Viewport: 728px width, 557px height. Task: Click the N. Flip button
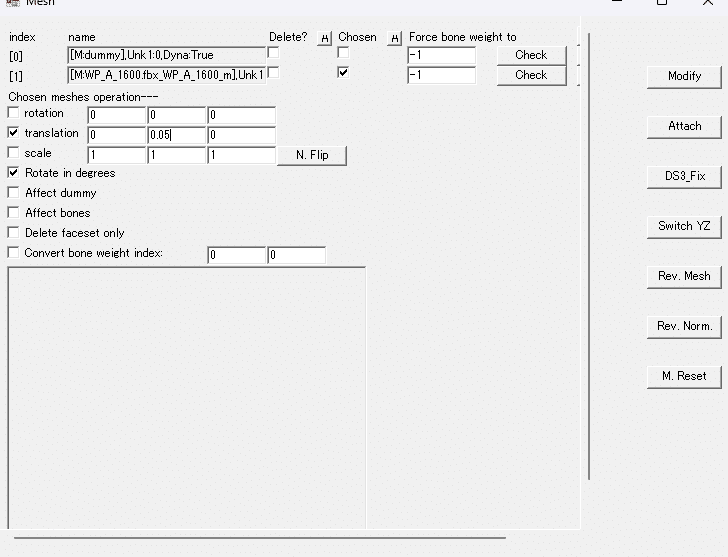[312, 155]
